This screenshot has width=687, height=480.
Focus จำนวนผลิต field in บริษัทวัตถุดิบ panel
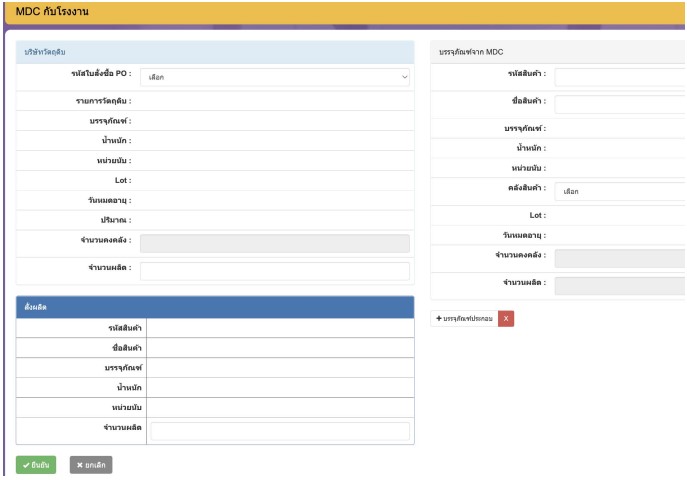[274, 271]
